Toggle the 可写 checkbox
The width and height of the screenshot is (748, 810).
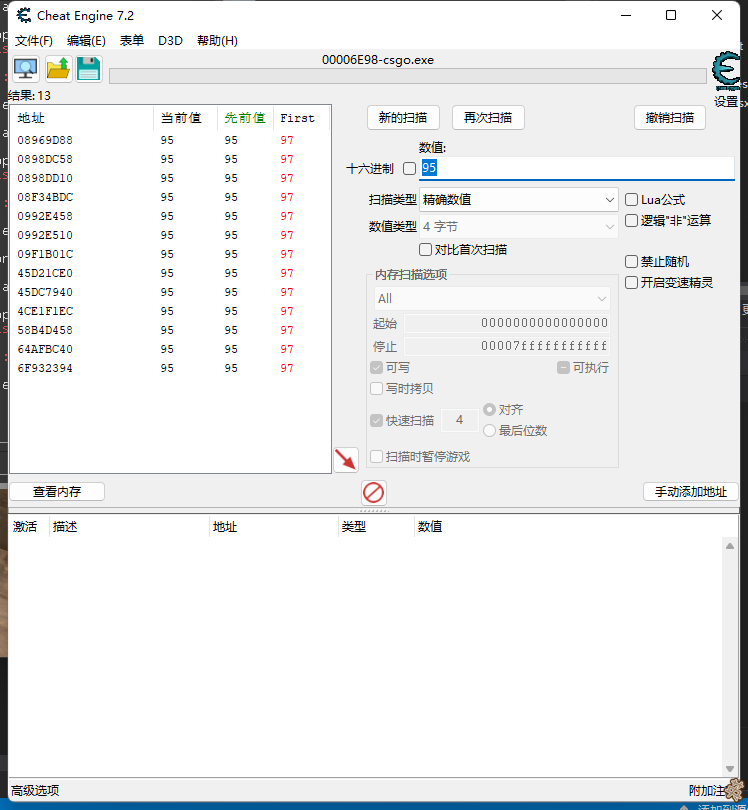pyautogui.click(x=377, y=368)
